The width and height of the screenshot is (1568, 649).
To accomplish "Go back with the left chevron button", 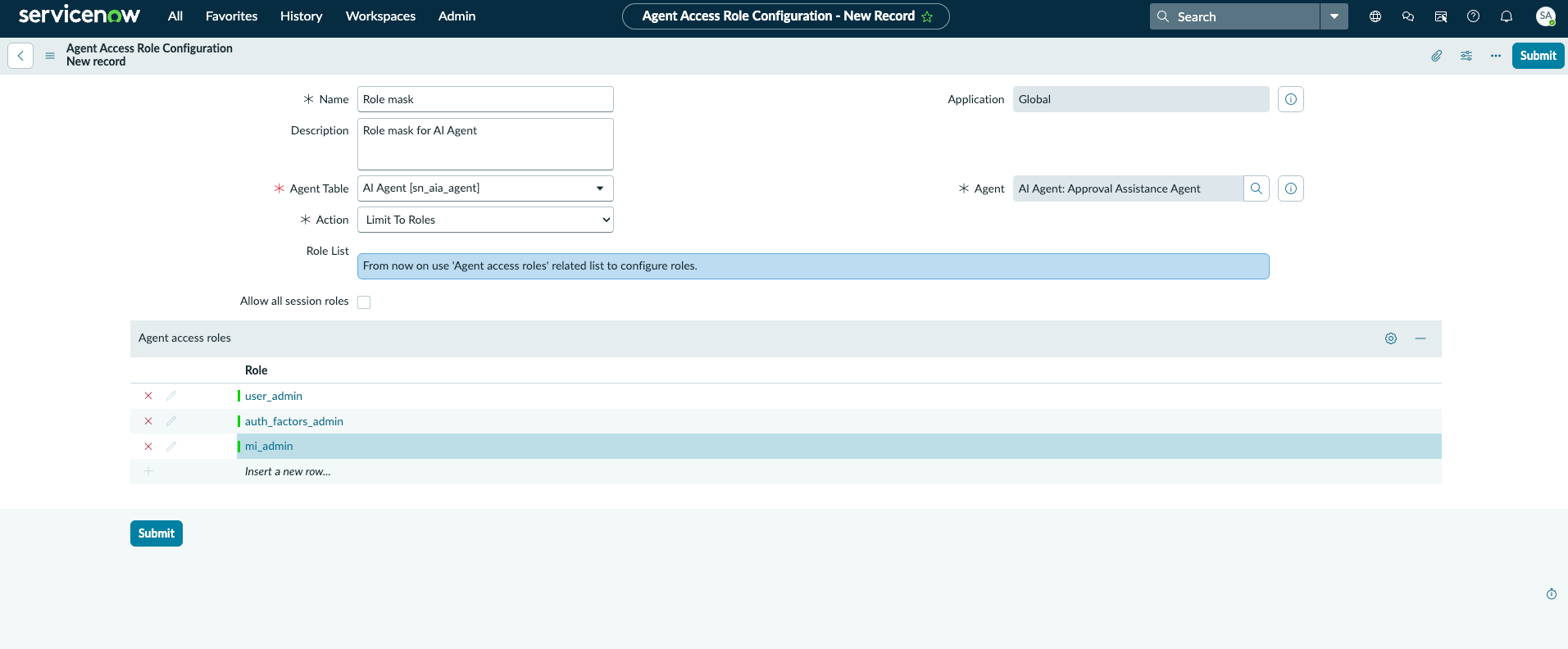I will [x=20, y=56].
